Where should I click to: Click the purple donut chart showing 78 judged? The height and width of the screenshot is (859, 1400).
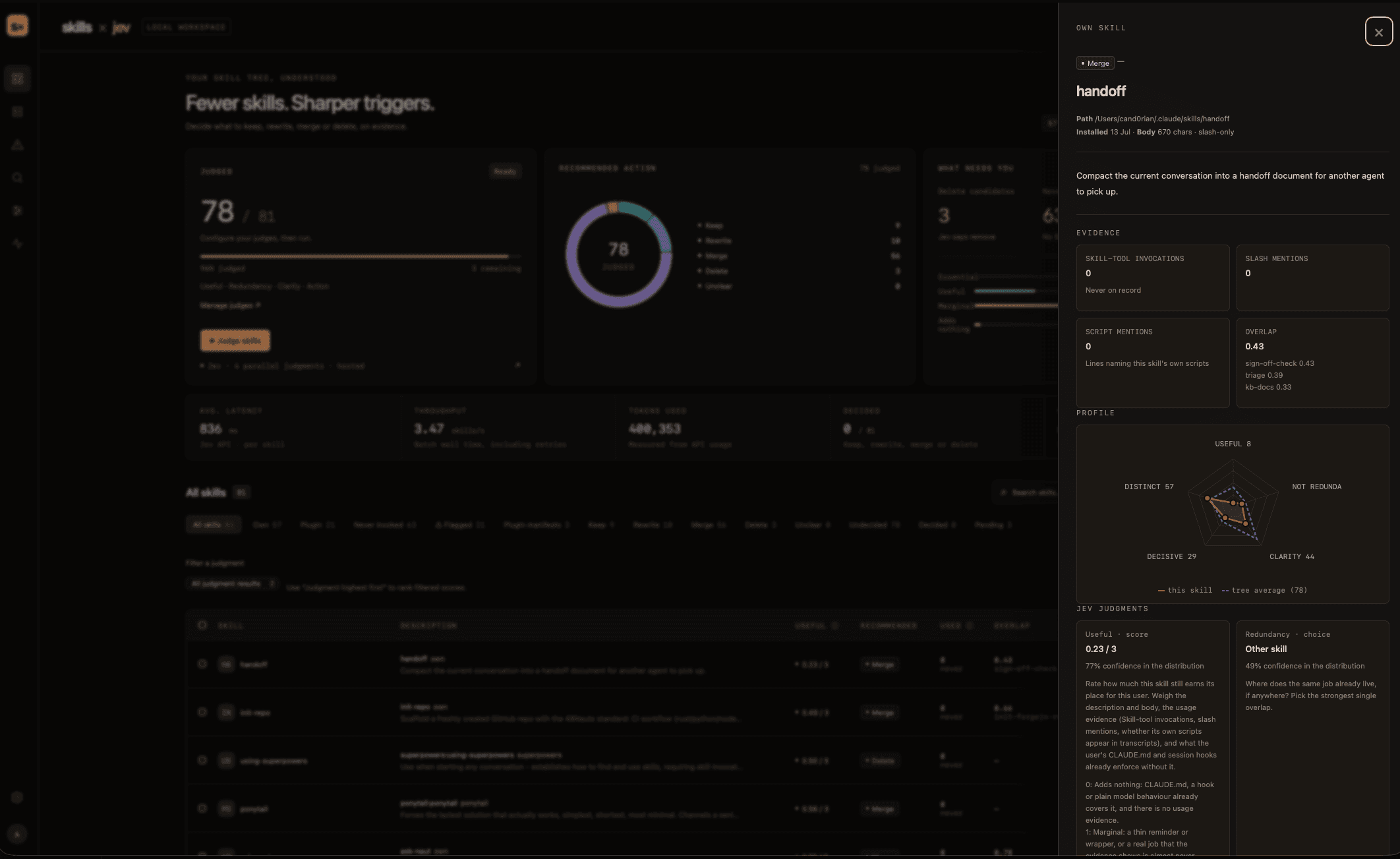tap(618, 254)
